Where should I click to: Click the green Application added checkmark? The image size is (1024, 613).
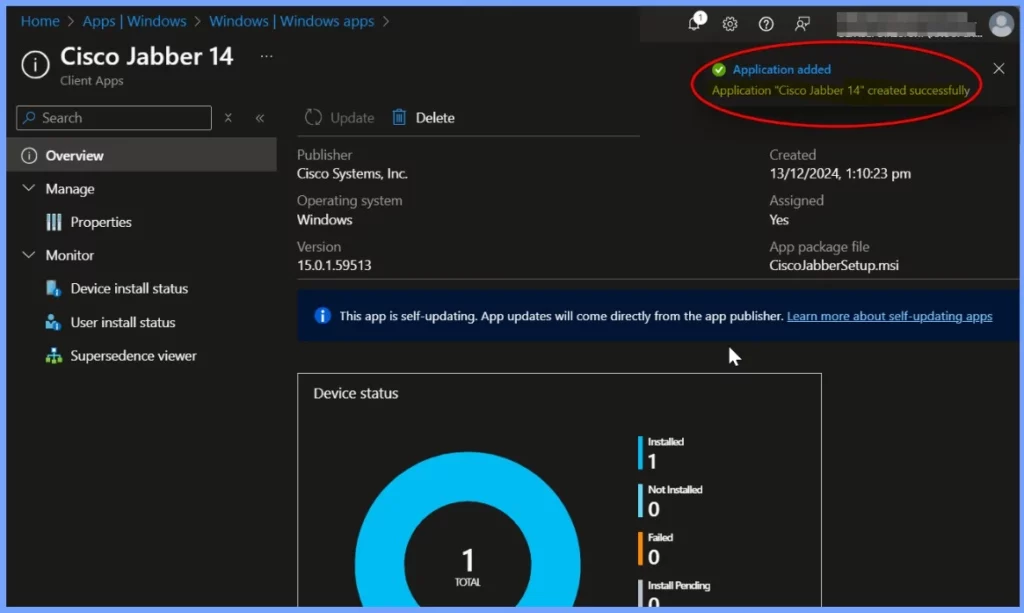click(x=719, y=70)
